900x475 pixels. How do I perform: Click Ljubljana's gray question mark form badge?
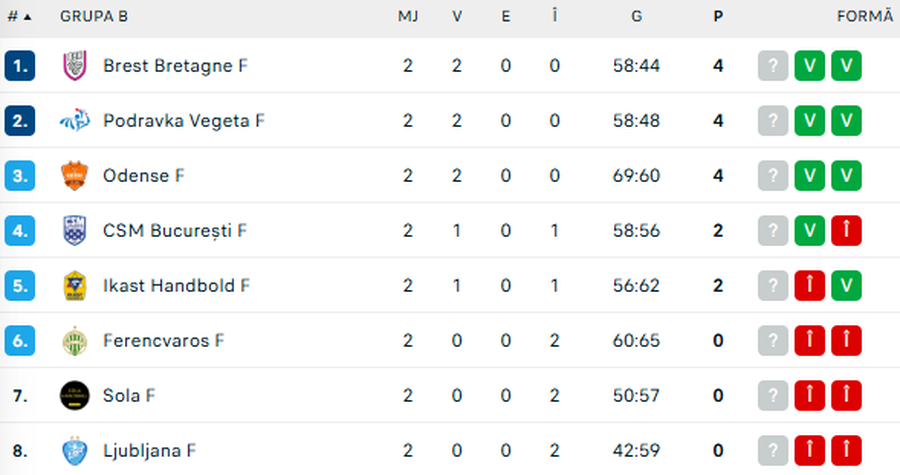point(773,450)
